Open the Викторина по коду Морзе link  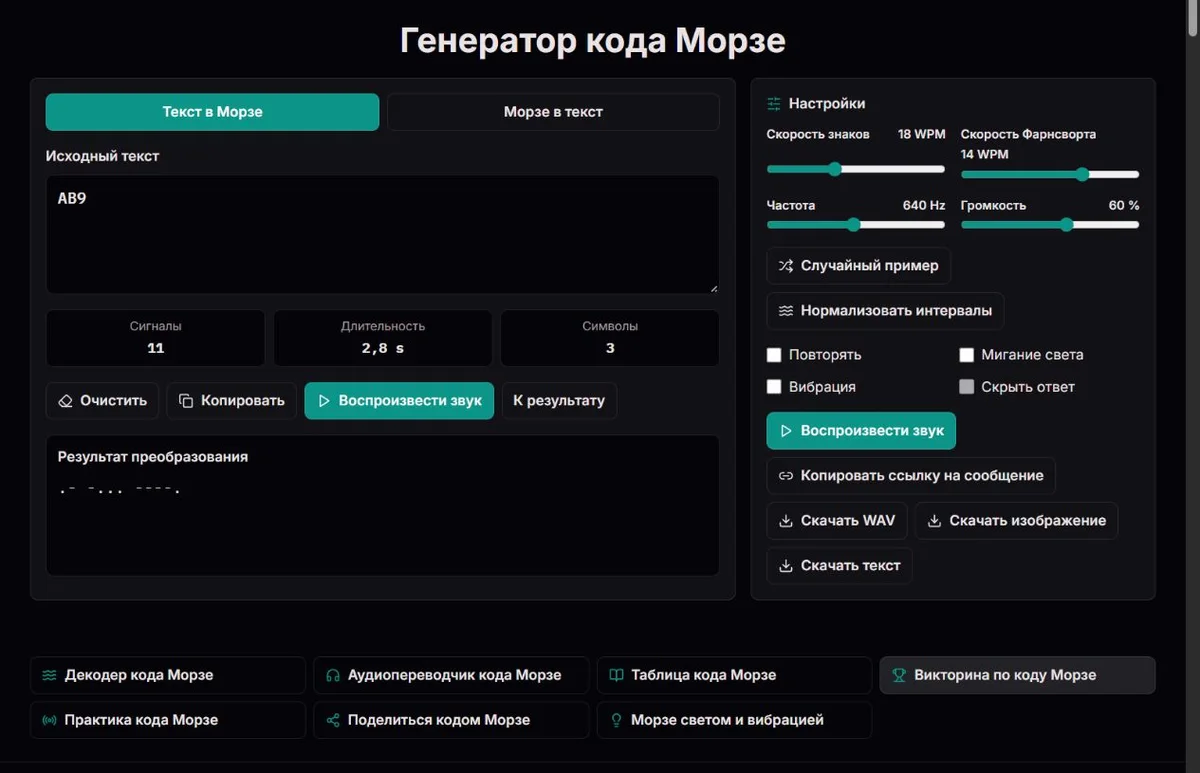(1017, 675)
